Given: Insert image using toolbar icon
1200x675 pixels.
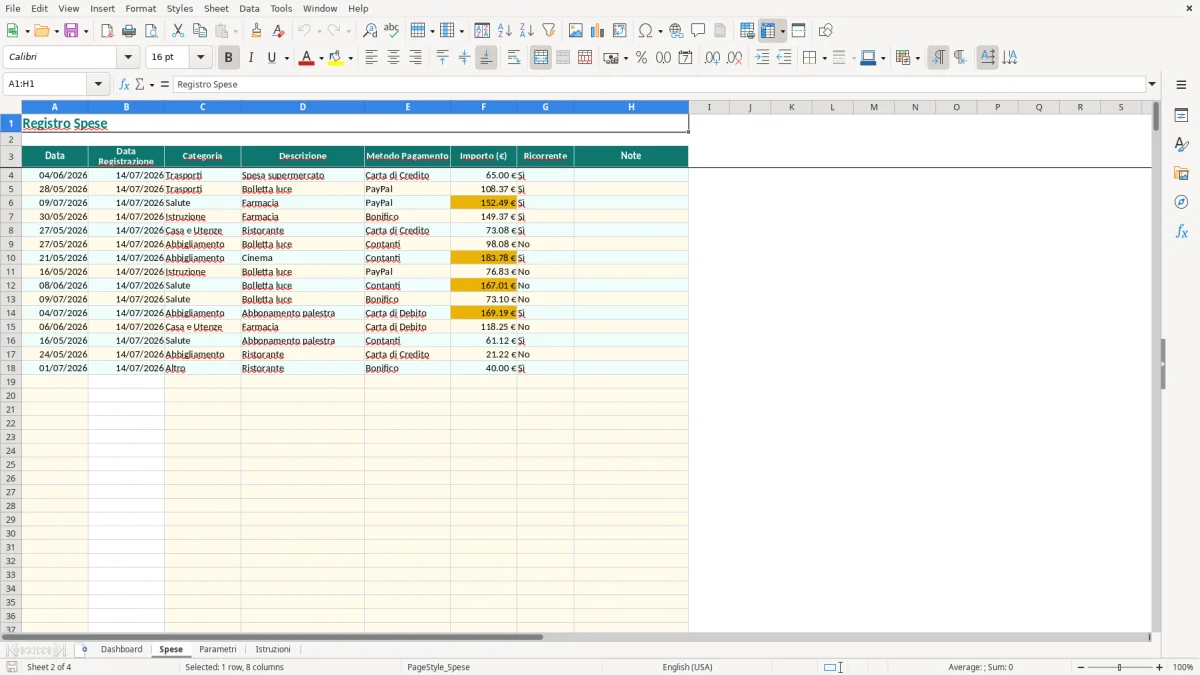Looking at the screenshot, I should point(576,31).
